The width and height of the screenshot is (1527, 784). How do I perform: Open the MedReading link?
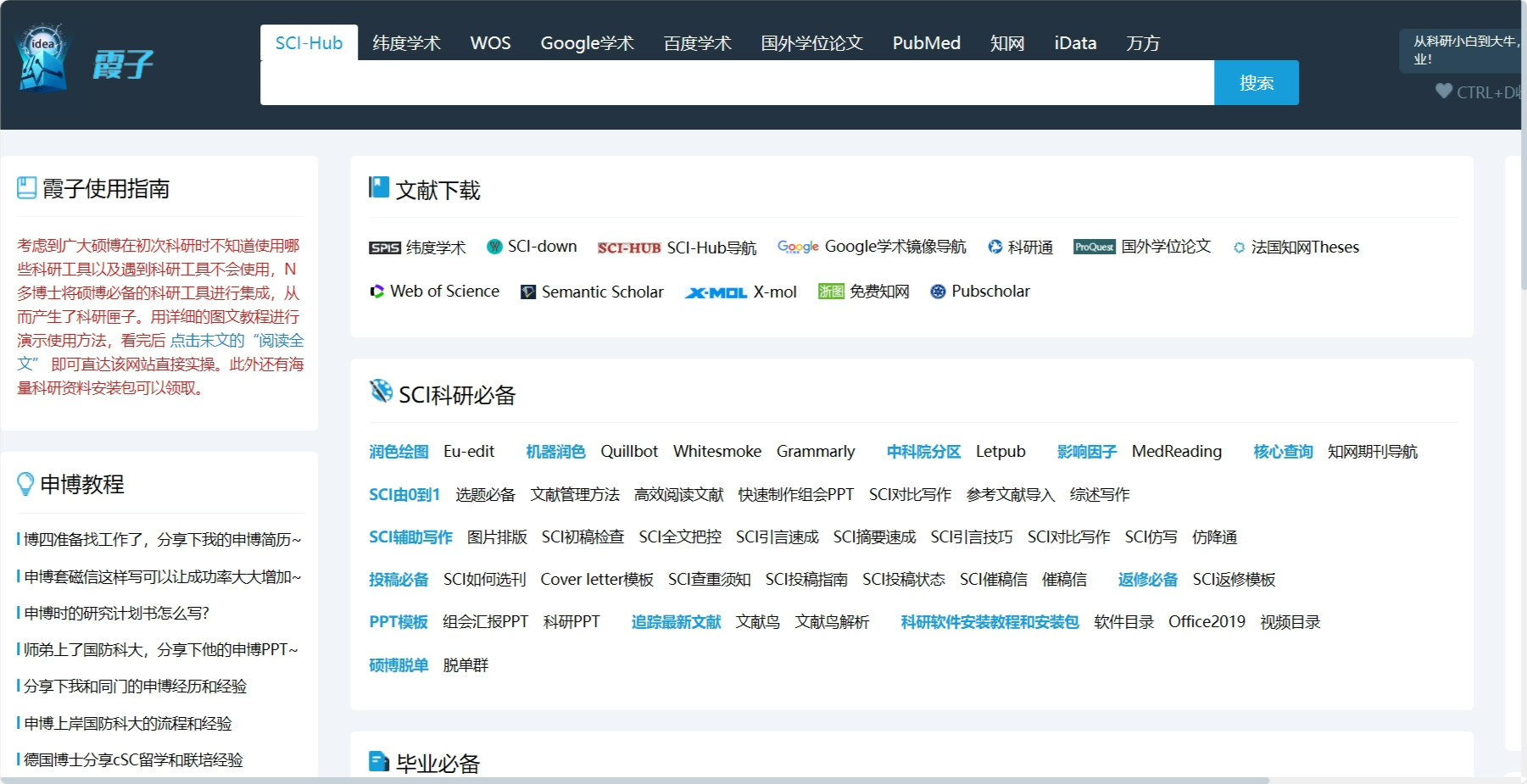coord(1177,452)
